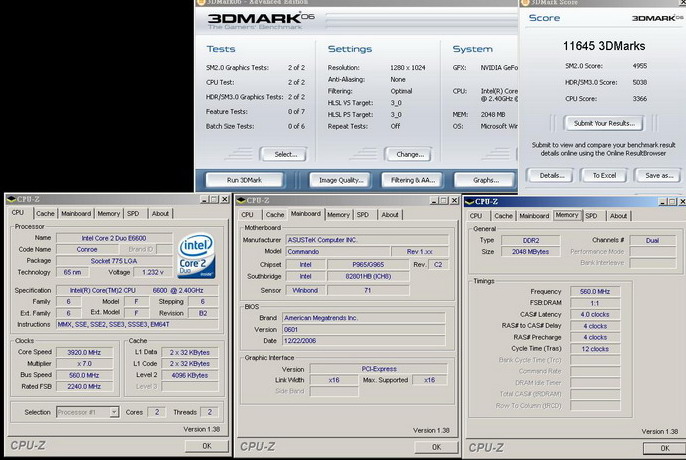This screenshot has width=686, height=460.
Task: Click the Select button under Tests
Action: coord(284,154)
